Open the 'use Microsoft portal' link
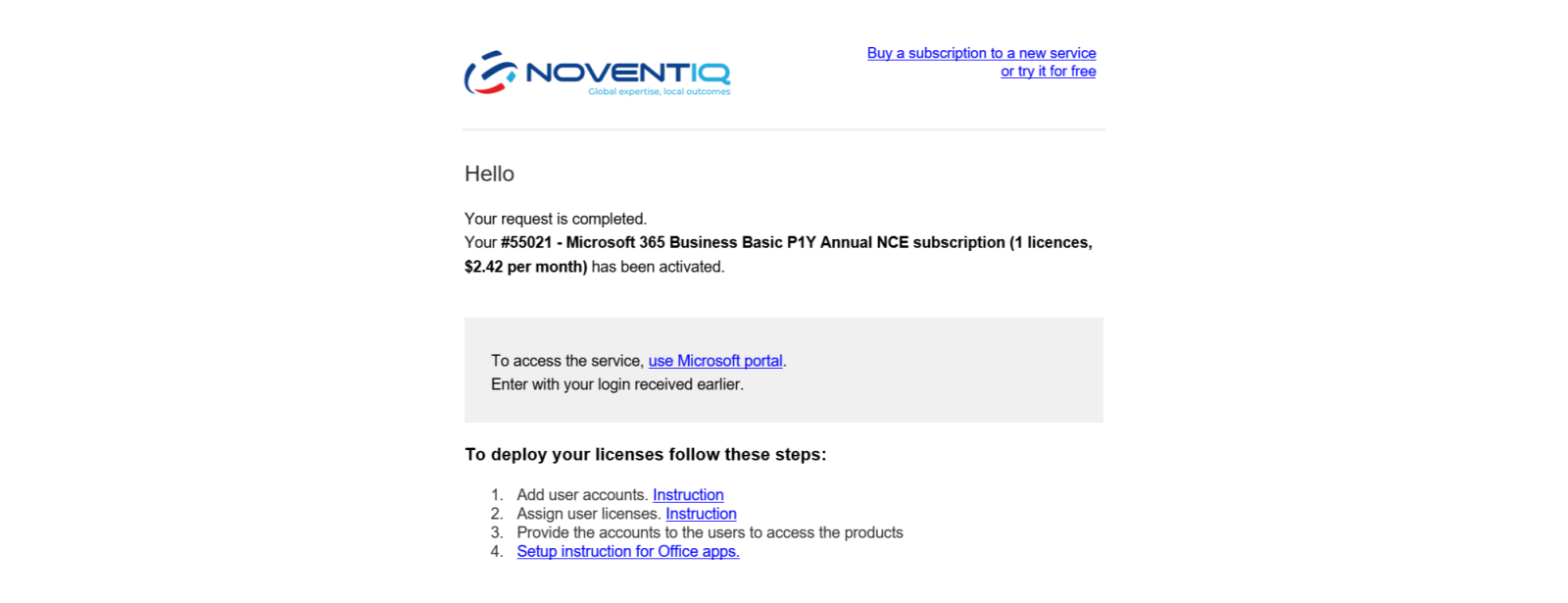Image resolution: width=1568 pixels, height=603 pixels. click(x=715, y=361)
